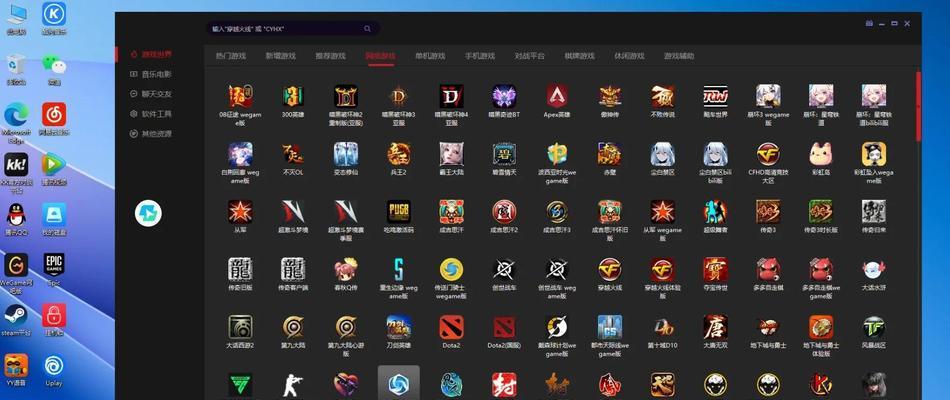Open the 彩虹岛 game icon
The width and height of the screenshot is (950, 400).
pos(821,154)
